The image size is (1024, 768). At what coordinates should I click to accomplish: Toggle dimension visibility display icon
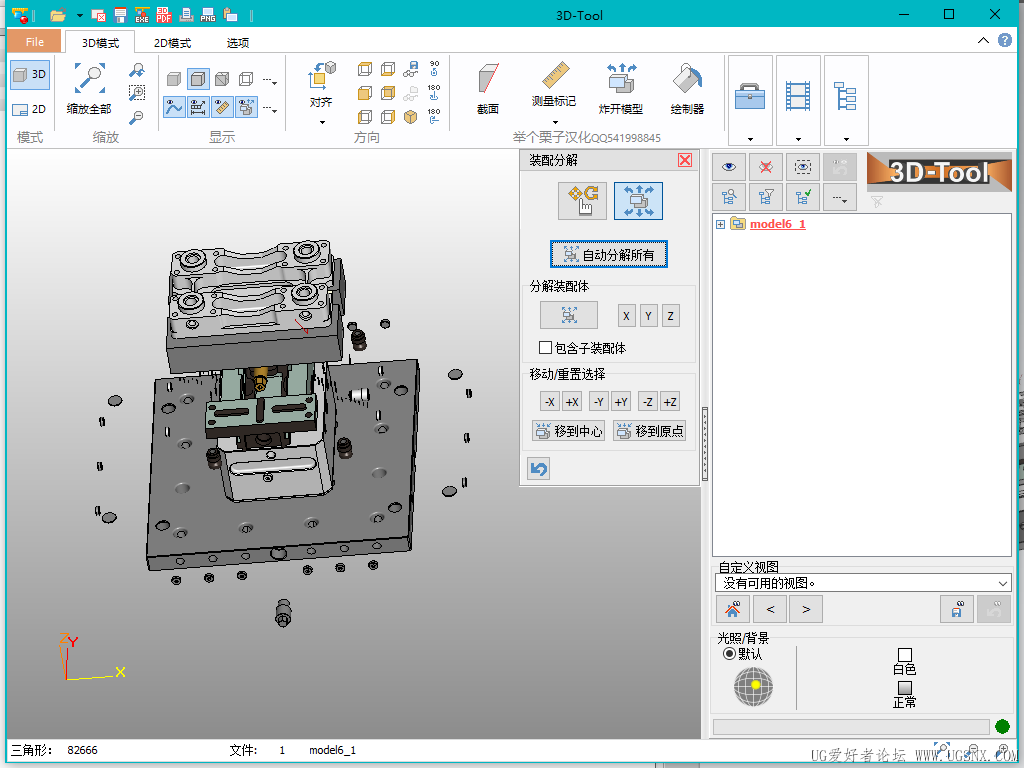click(199, 106)
